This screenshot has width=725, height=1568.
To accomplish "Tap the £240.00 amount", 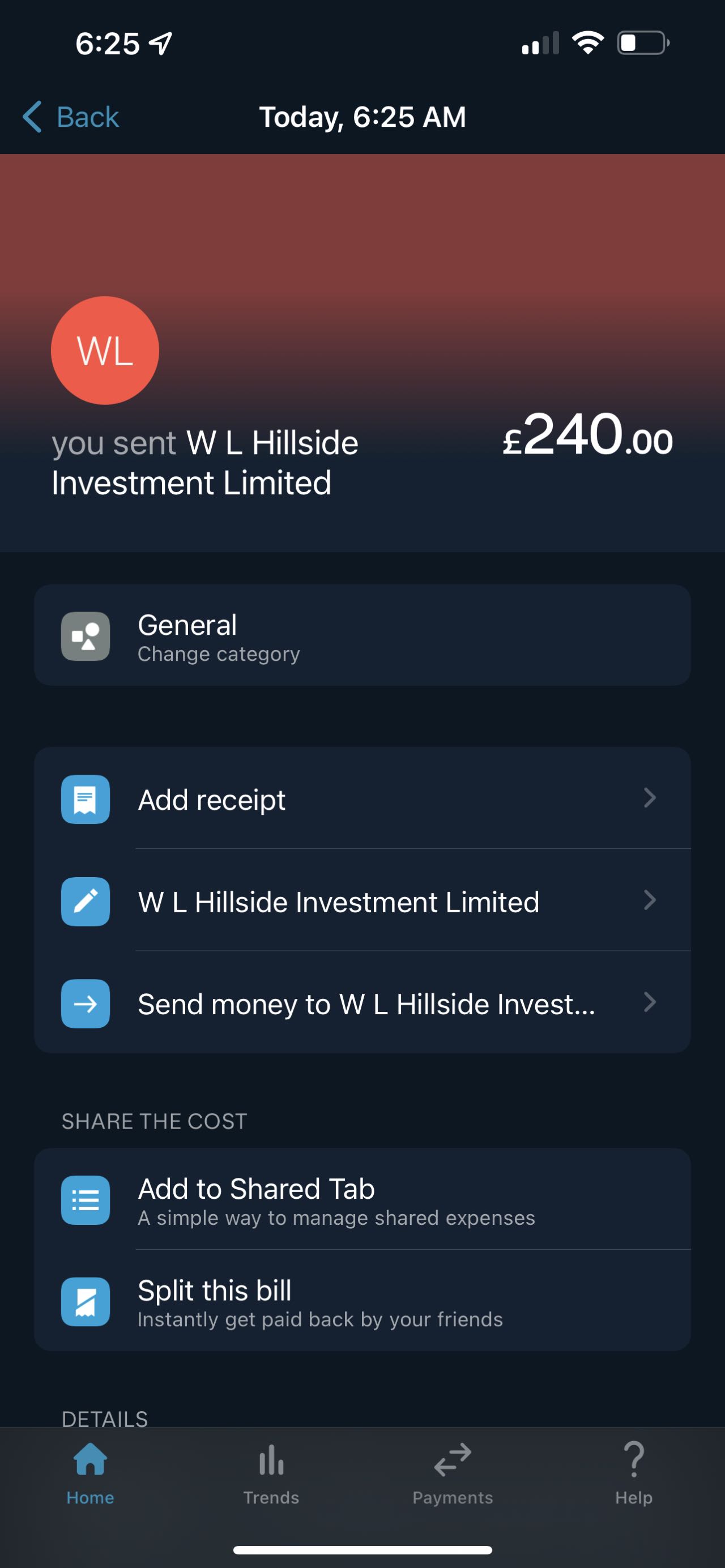I will pyautogui.click(x=587, y=434).
